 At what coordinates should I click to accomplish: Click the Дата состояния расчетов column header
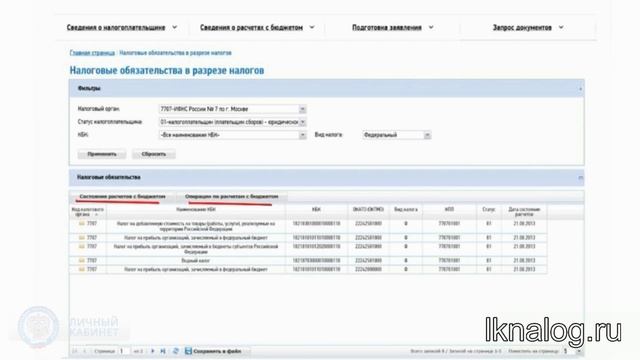click(x=524, y=212)
